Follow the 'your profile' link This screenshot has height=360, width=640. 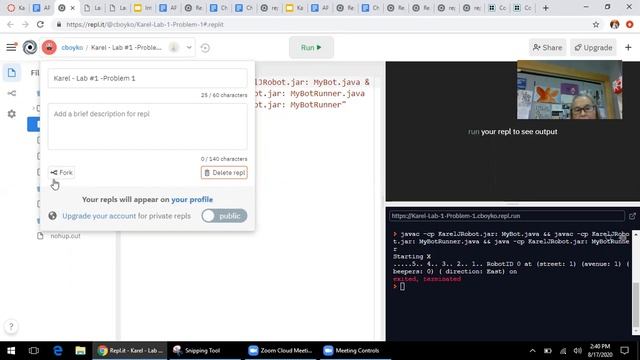click(x=192, y=199)
